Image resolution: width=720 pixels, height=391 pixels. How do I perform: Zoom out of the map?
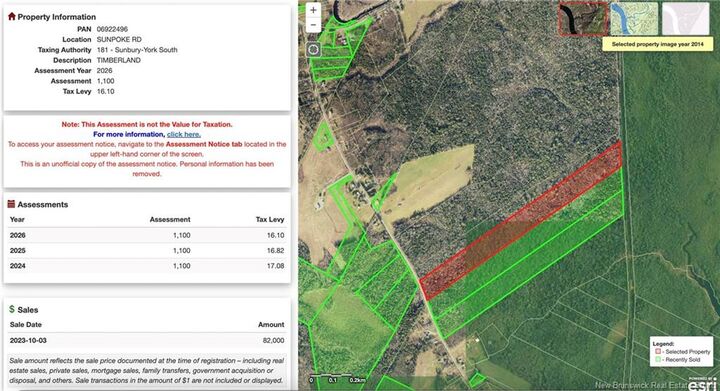(313, 25)
